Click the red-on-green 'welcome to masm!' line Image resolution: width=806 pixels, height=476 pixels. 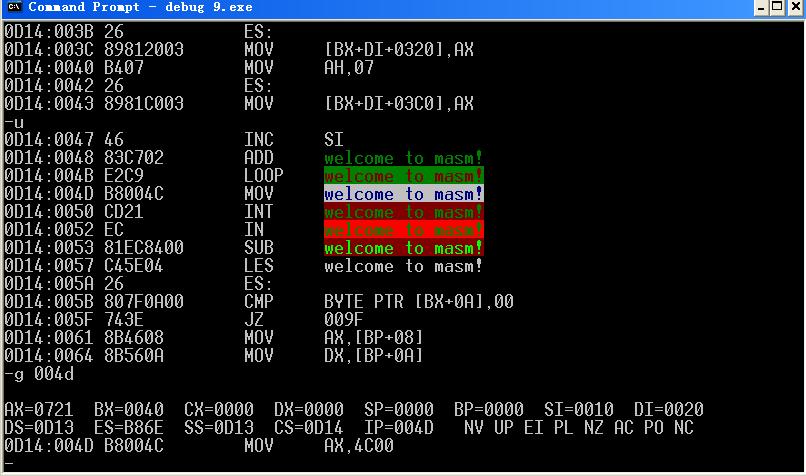[x=404, y=176]
